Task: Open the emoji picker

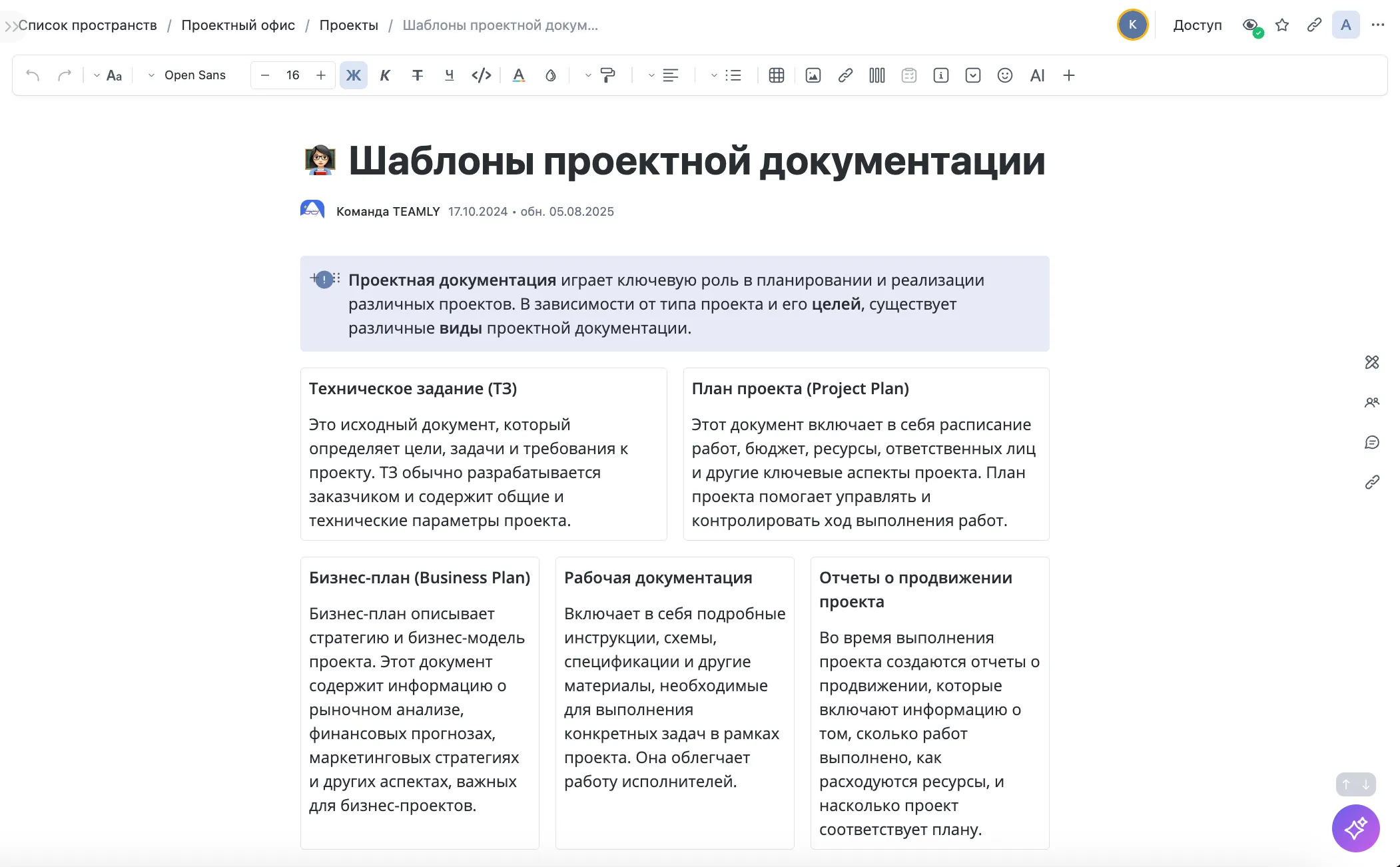Action: click(1005, 75)
